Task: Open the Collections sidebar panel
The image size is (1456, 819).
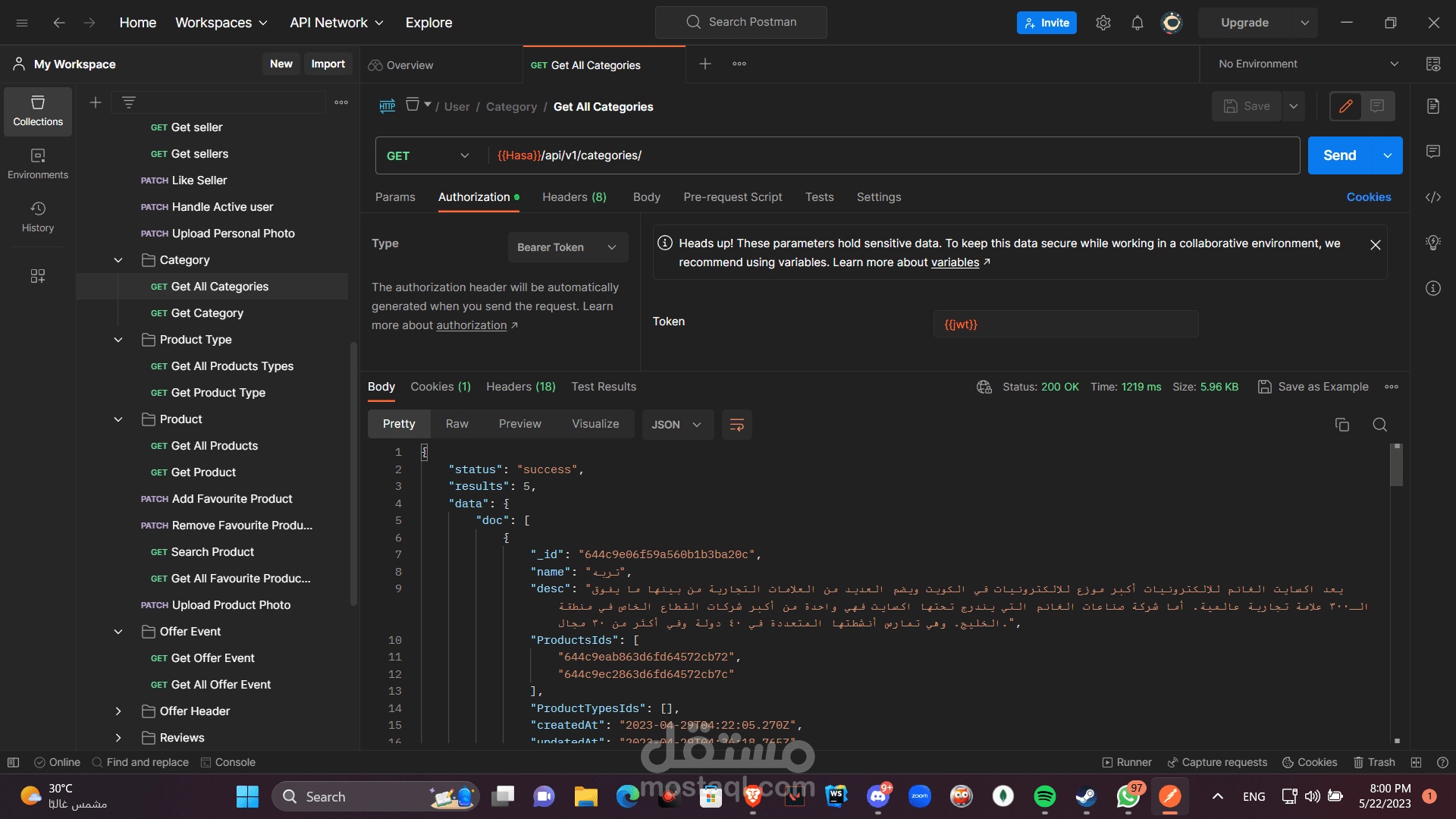Action: tap(38, 111)
